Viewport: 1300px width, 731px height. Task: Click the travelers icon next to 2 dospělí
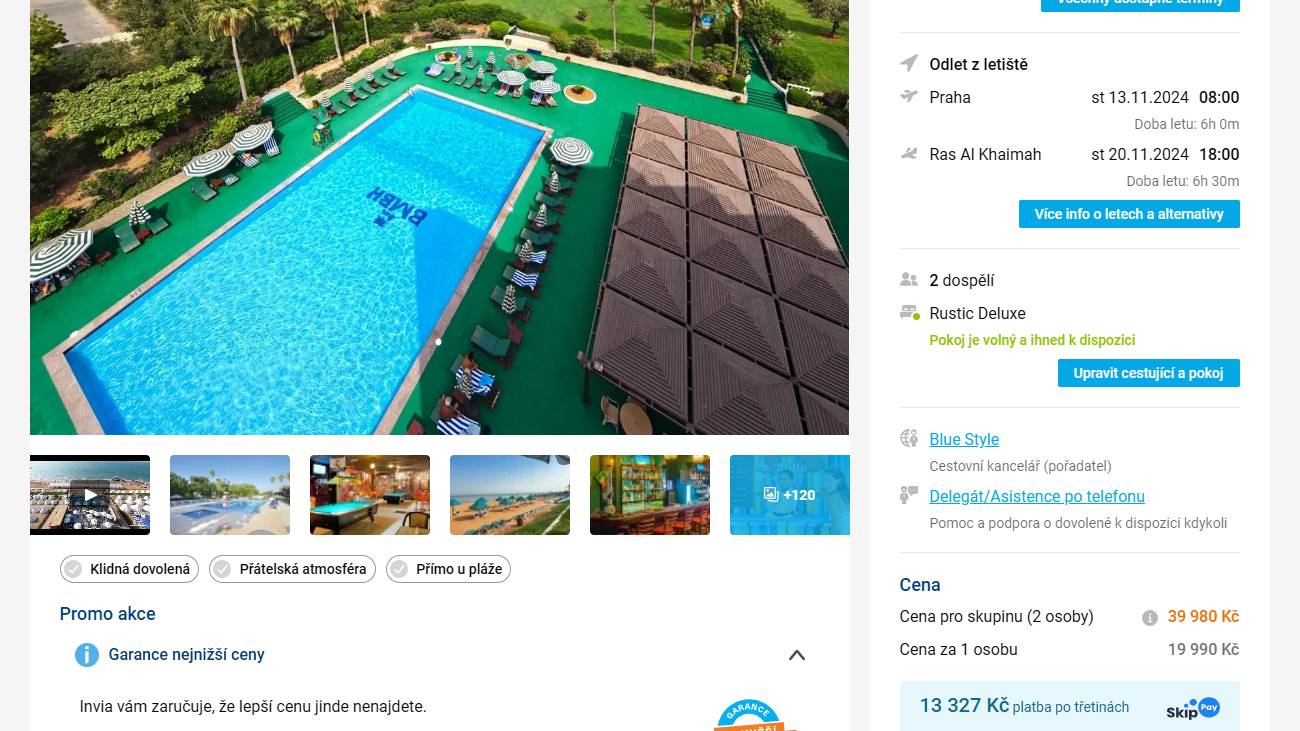pos(909,280)
